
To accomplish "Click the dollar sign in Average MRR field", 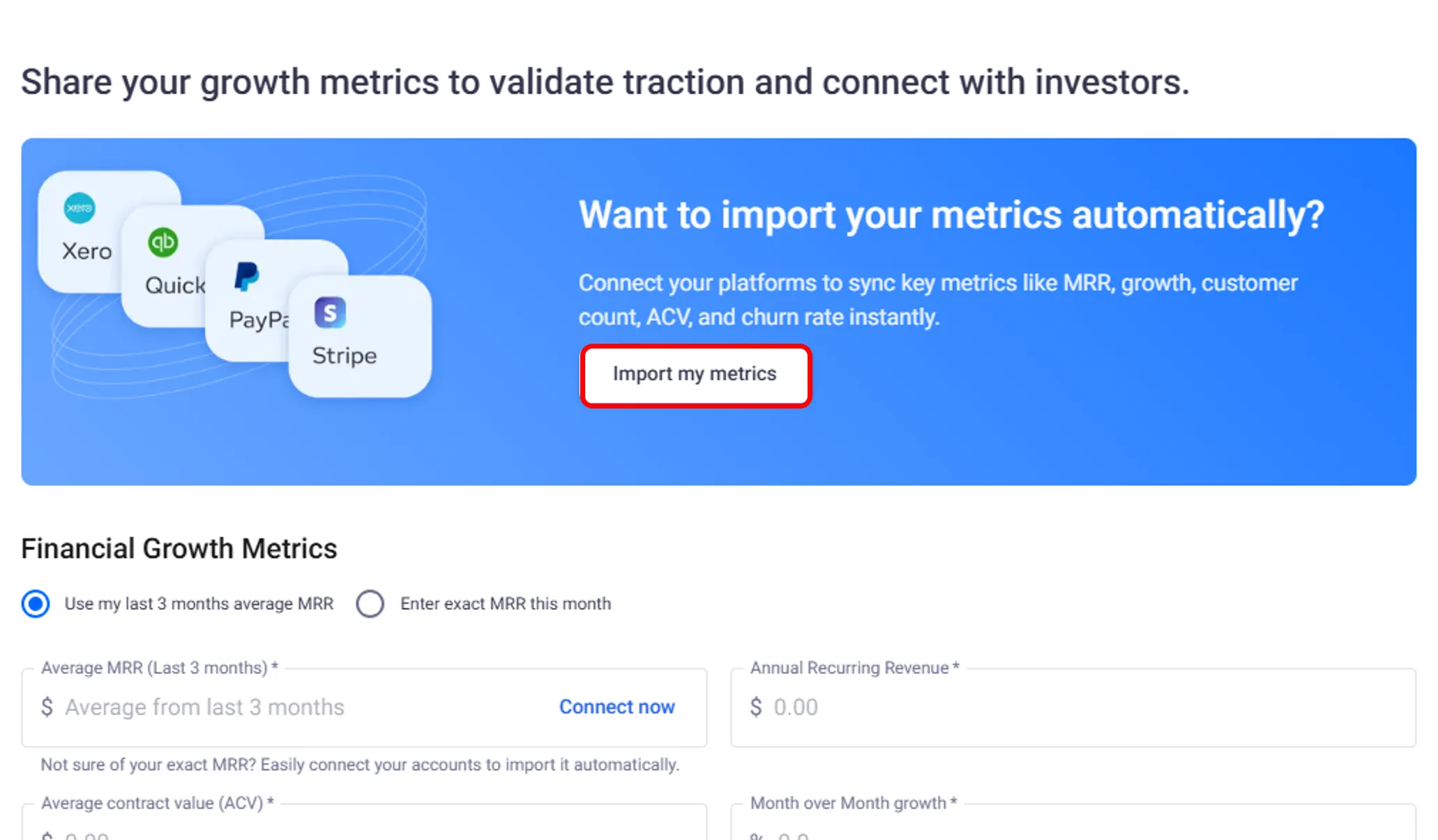I will tap(47, 707).
